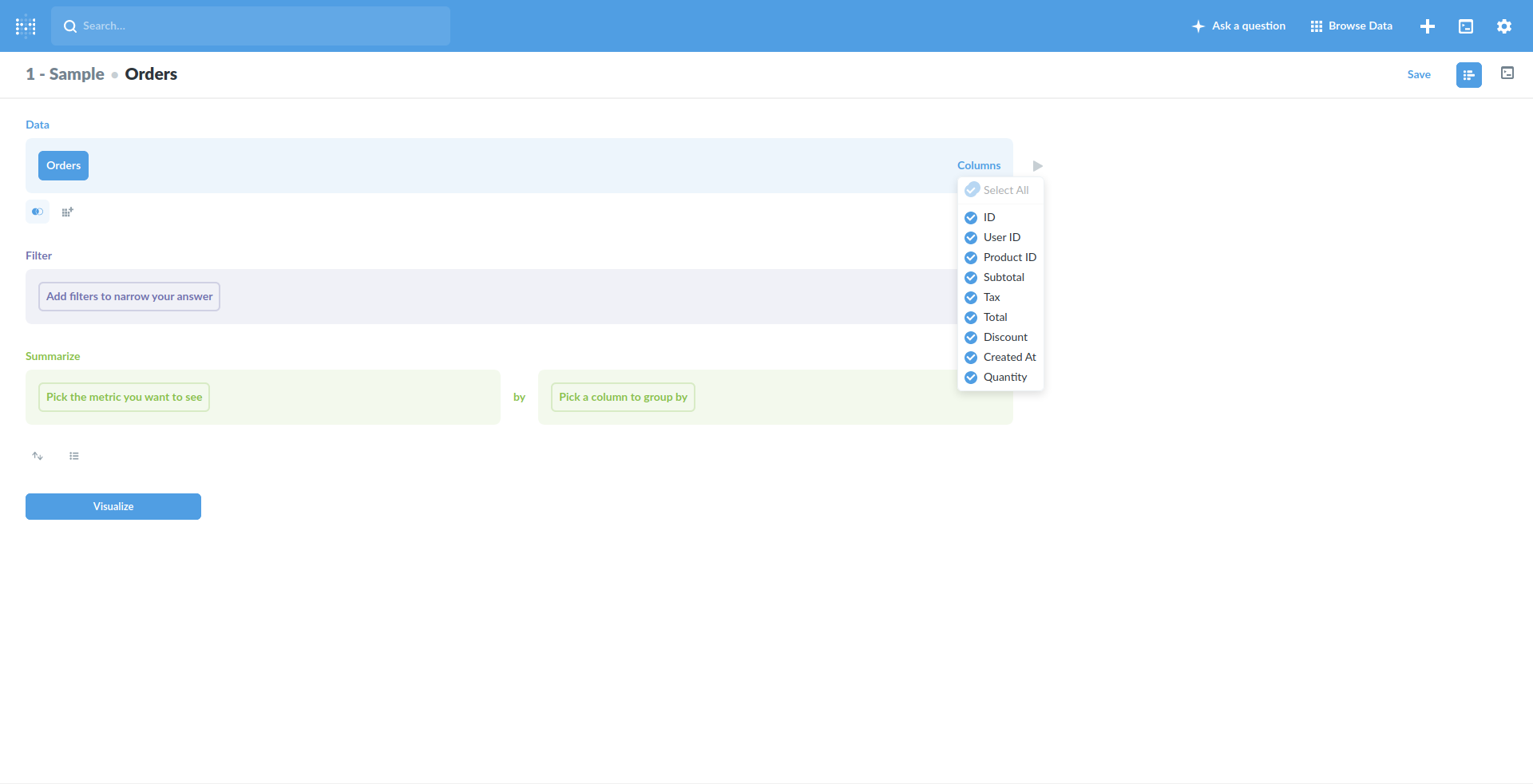Open the activity panel icon in top bar
1533x784 pixels.
[x=1466, y=26]
